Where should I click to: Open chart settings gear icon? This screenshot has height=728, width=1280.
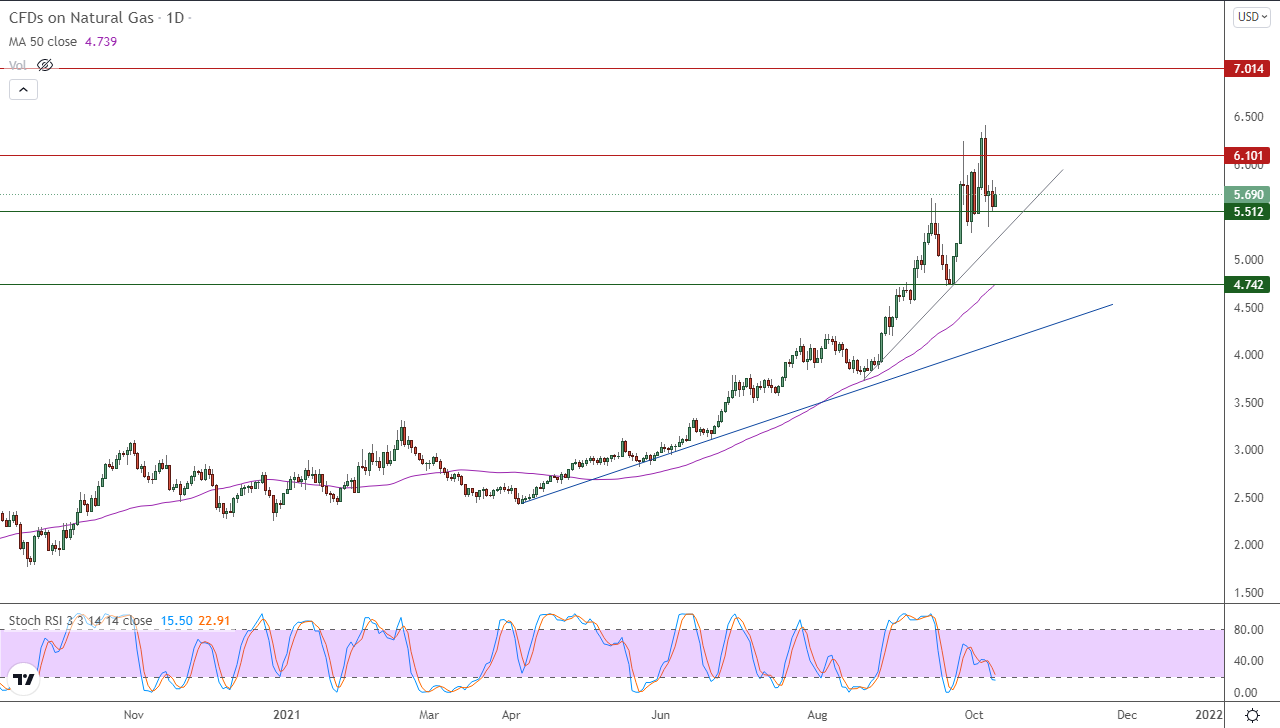click(x=1252, y=715)
